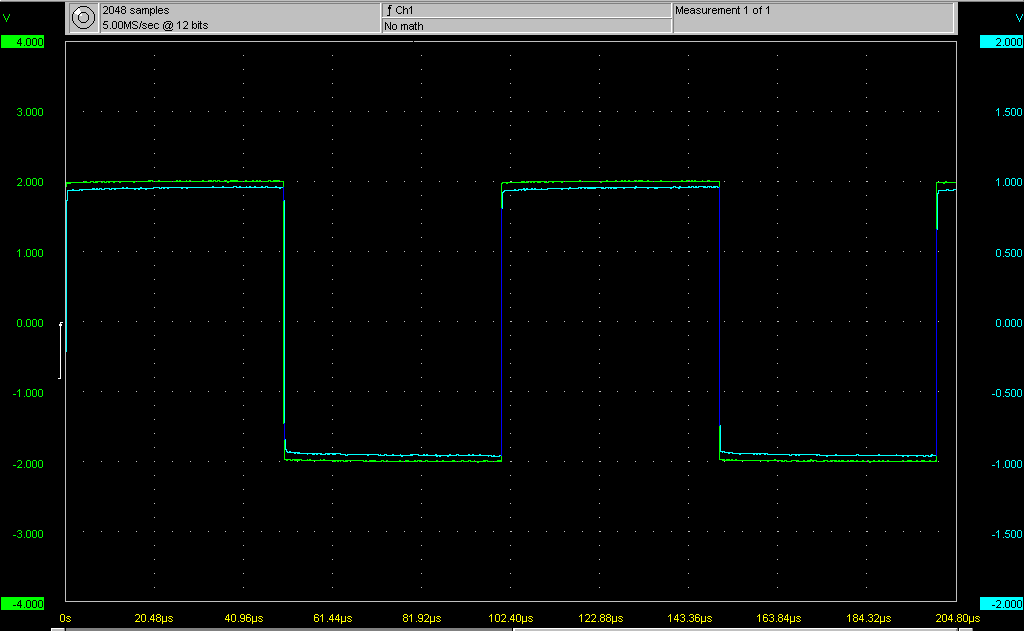The width and height of the screenshot is (1024, 631).
Task: Click the '204.80µs' time label
Action: tap(957, 618)
